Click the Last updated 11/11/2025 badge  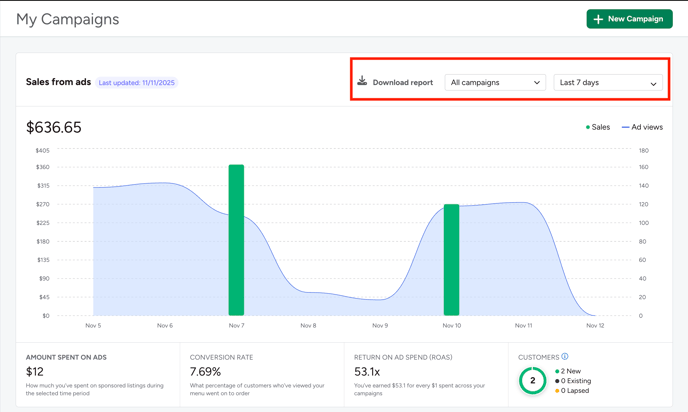pyautogui.click(x=137, y=83)
